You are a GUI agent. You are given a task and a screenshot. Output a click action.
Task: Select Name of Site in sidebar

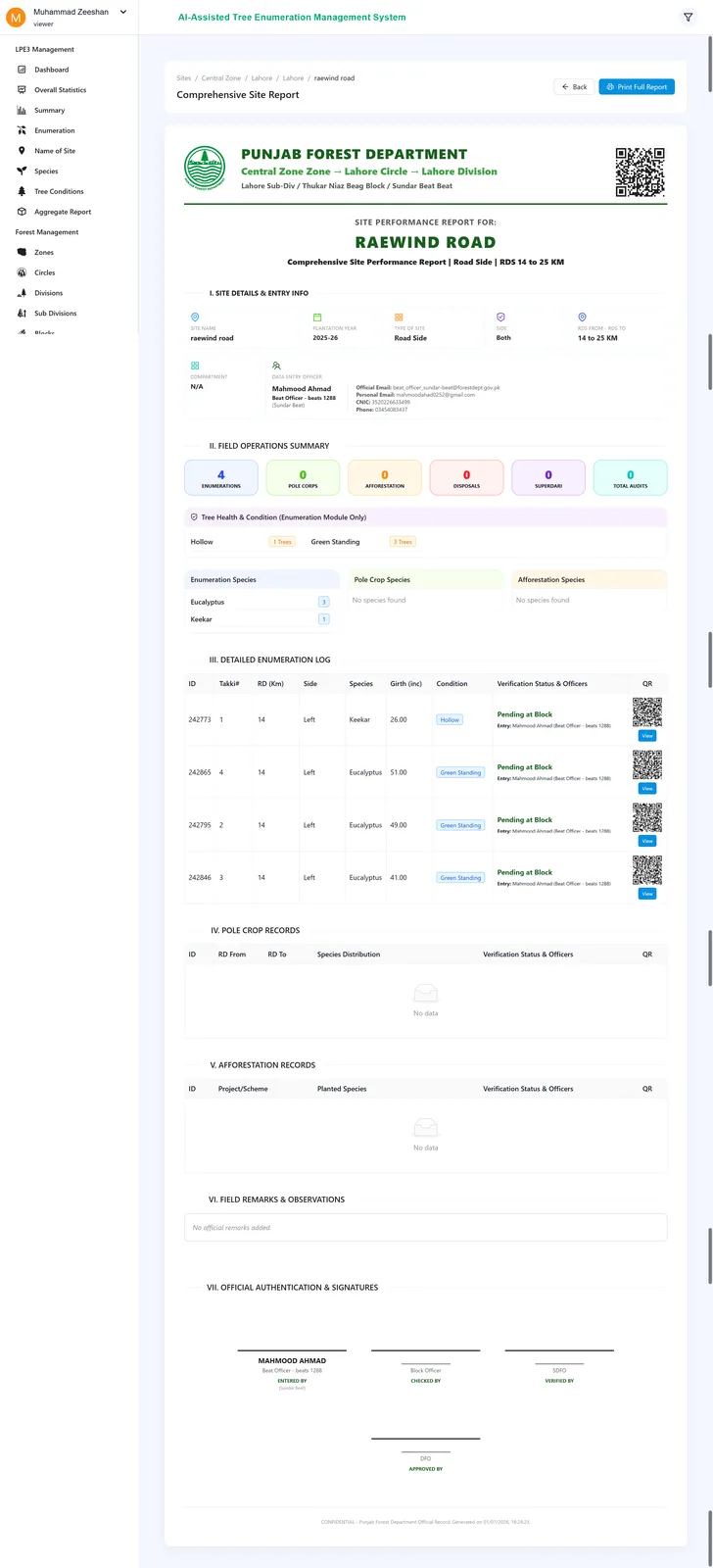pyautogui.click(x=55, y=151)
